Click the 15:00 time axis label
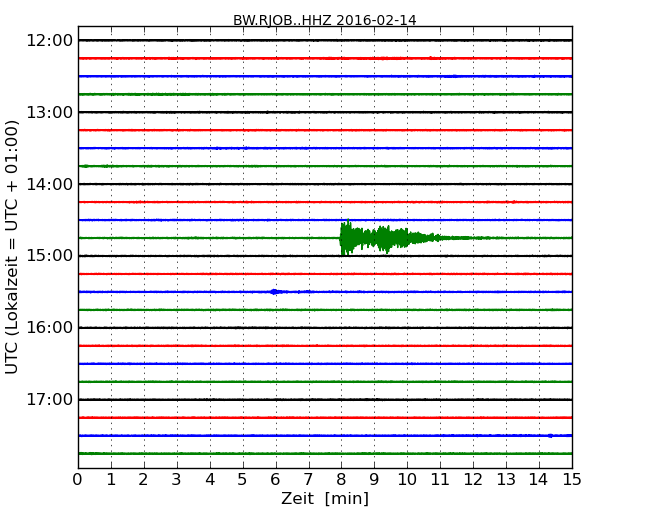Viewport: 650px width, 520px height. (50, 256)
